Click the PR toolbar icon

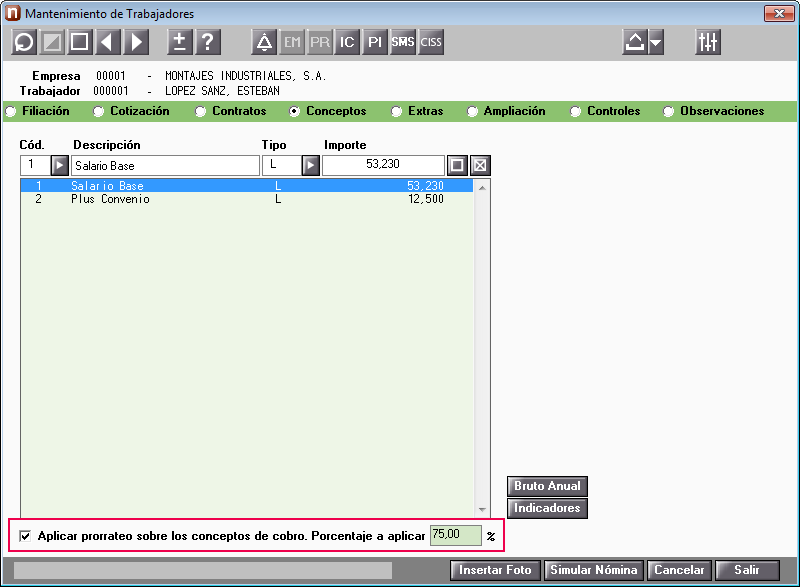pos(320,42)
